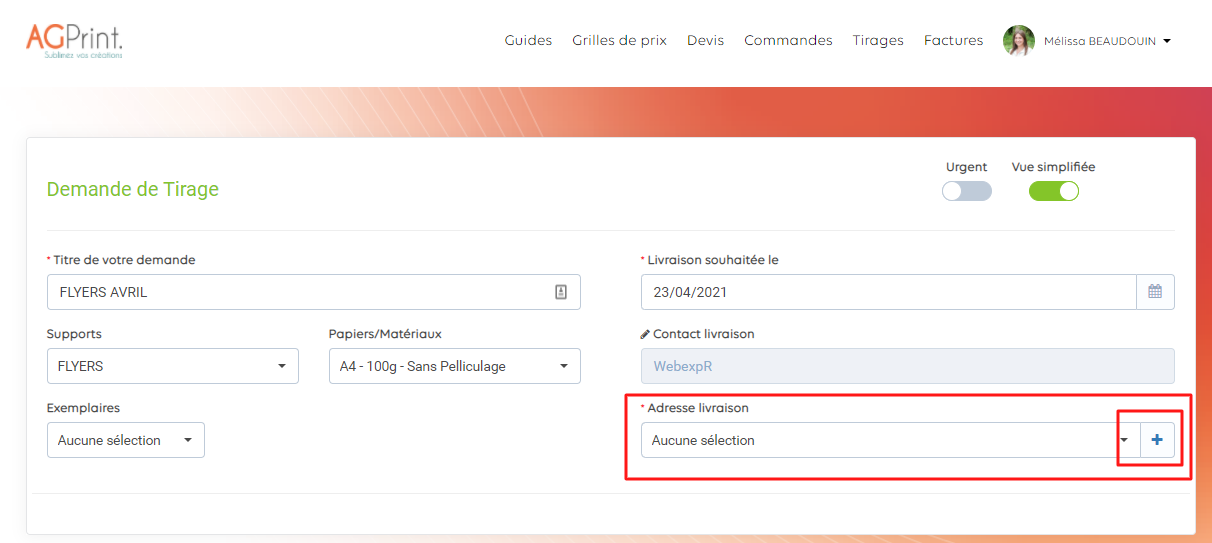
Task: Select Tirages in the navigation bar
Action: pyautogui.click(x=878, y=41)
